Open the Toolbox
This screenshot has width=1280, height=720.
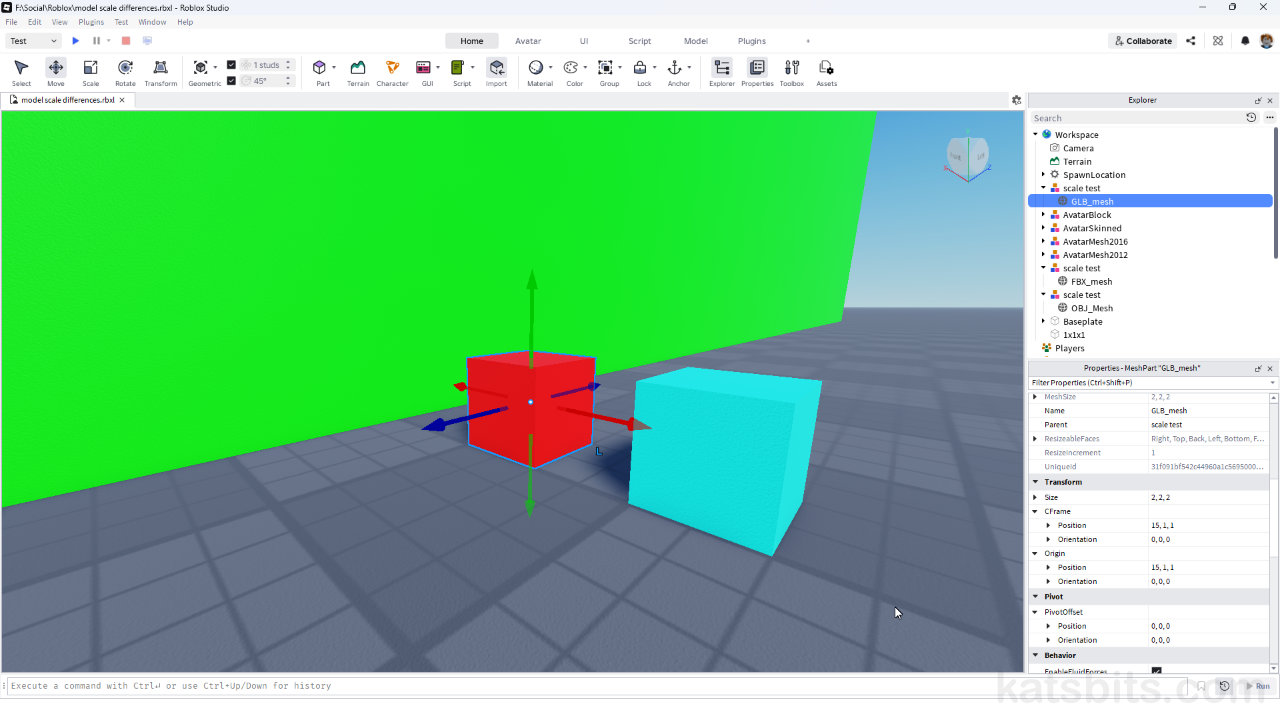pos(792,72)
